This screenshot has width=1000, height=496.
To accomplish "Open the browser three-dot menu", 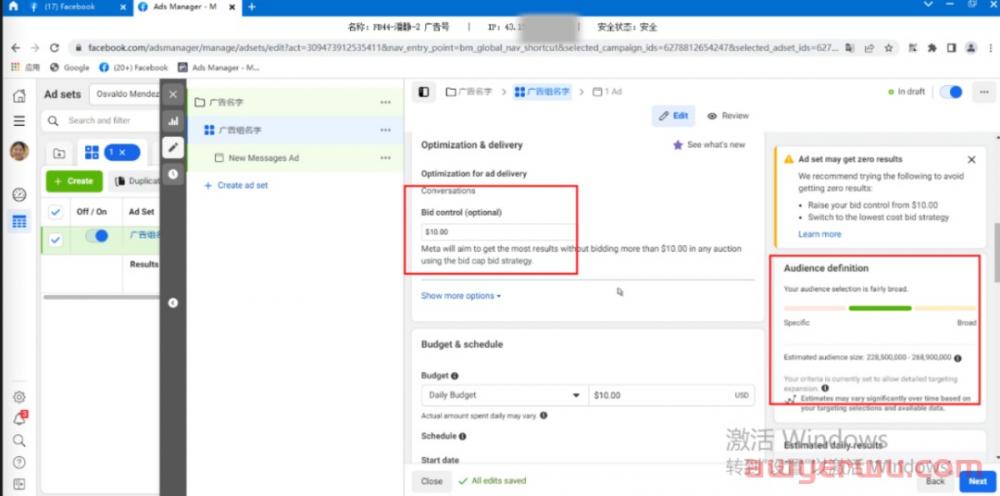I will coord(989,48).
